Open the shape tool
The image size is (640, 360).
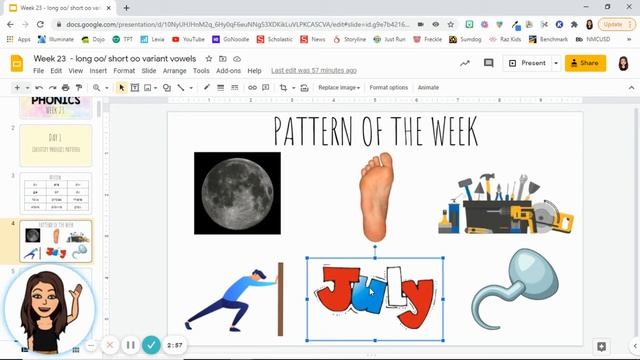(167, 88)
